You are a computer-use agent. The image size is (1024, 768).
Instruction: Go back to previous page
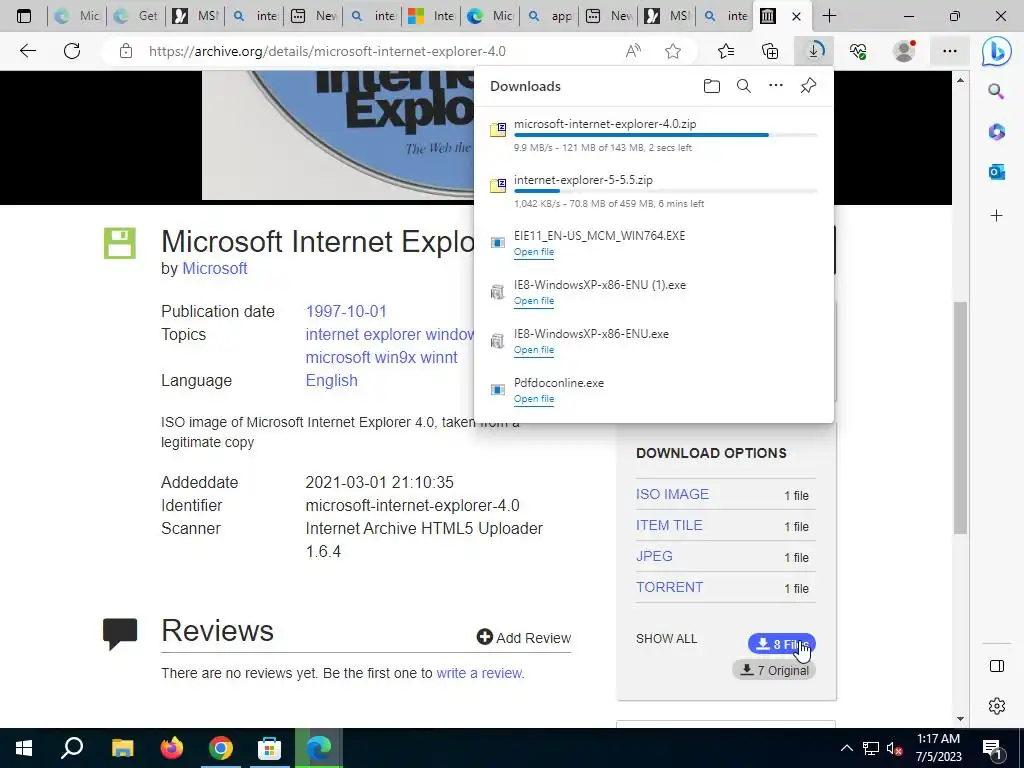[x=27, y=51]
